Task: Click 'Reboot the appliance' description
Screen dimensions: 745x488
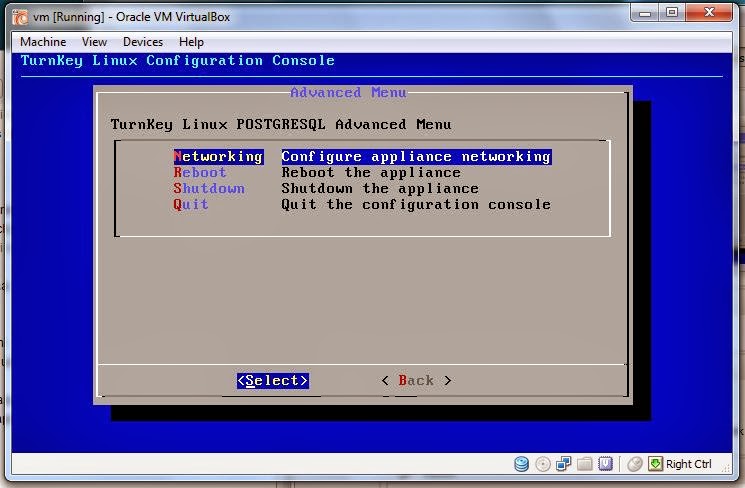Action: (x=371, y=172)
